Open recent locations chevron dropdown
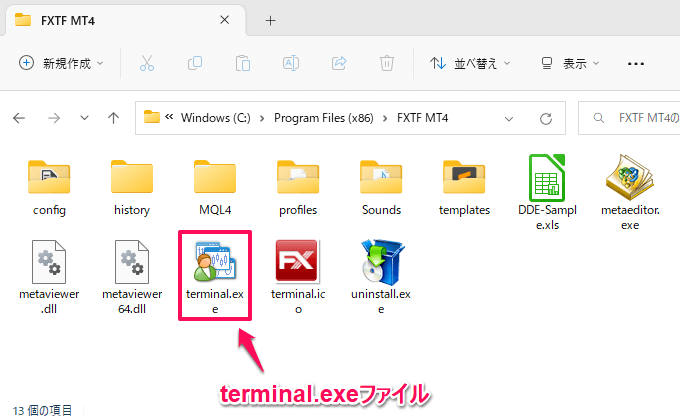Viewport: 680px width, 420px height. [x=85, y=118]
